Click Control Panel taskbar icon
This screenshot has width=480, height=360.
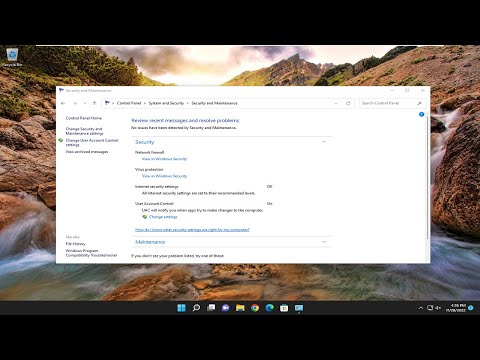(x=299, y=308)
